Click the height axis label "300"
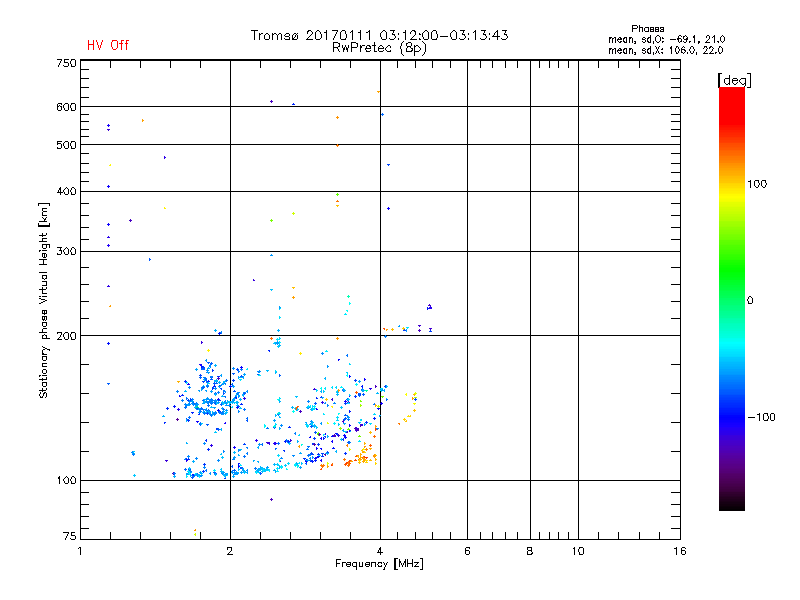This screenshot has width=800, height=600. pos(66,252)
